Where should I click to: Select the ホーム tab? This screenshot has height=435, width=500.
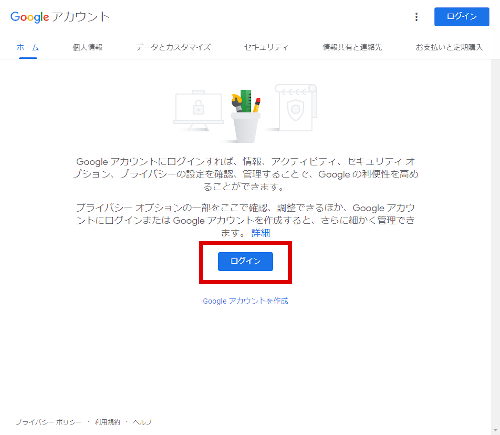(28, 47)
